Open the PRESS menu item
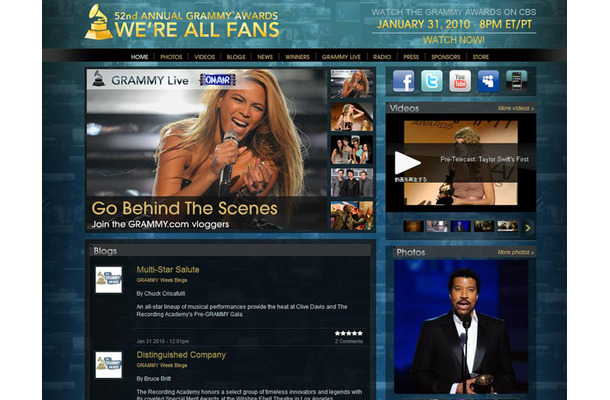 [411, 57]
